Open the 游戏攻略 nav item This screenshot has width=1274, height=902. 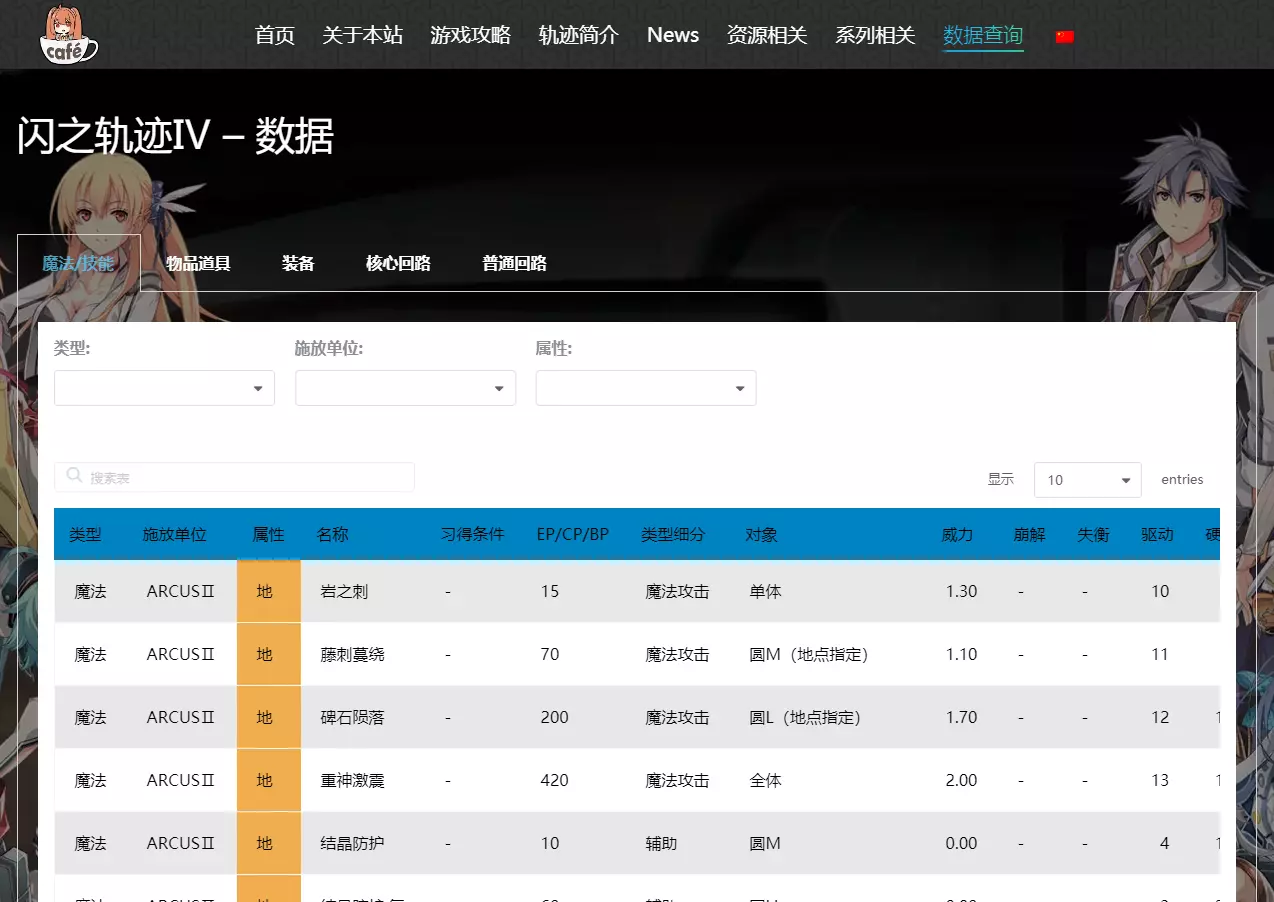tap(471, 35)
